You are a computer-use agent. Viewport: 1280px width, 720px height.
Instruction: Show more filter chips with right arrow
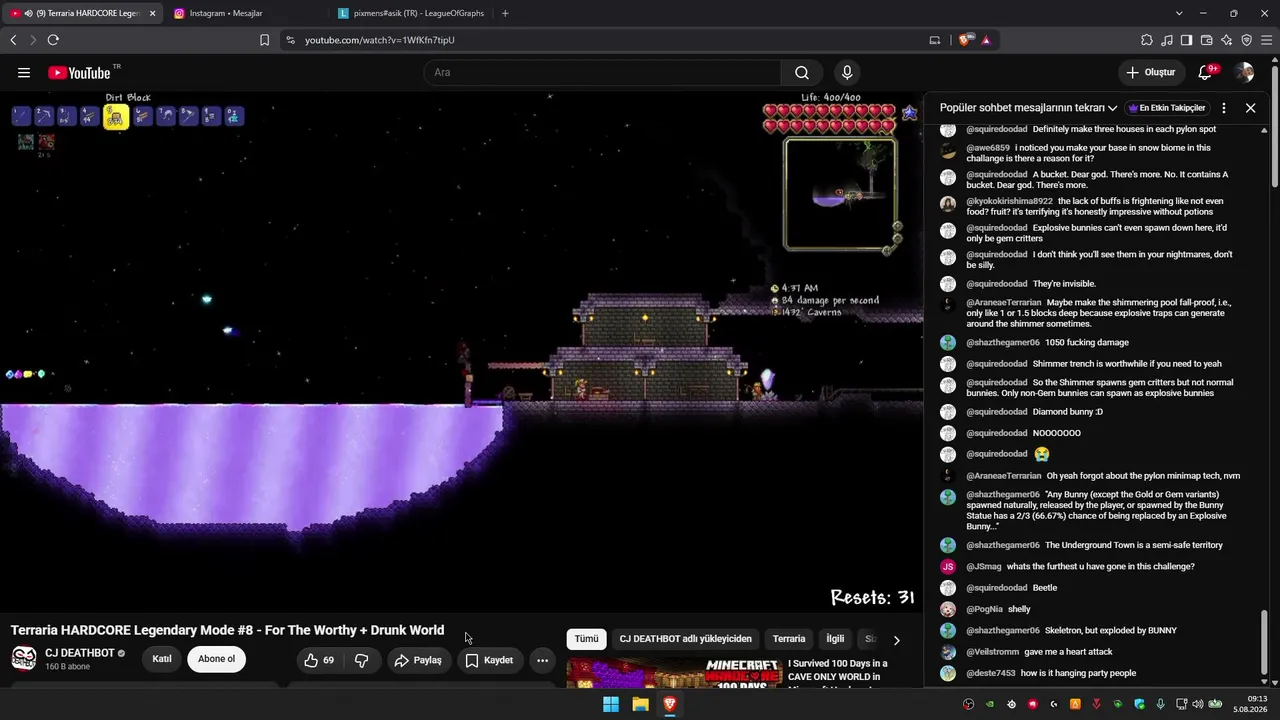click(x=896, y=640)
